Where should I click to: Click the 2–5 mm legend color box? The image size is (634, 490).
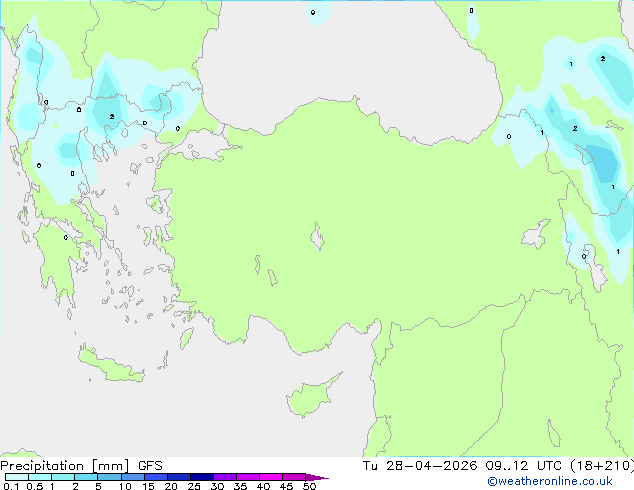tap(86, 477)
